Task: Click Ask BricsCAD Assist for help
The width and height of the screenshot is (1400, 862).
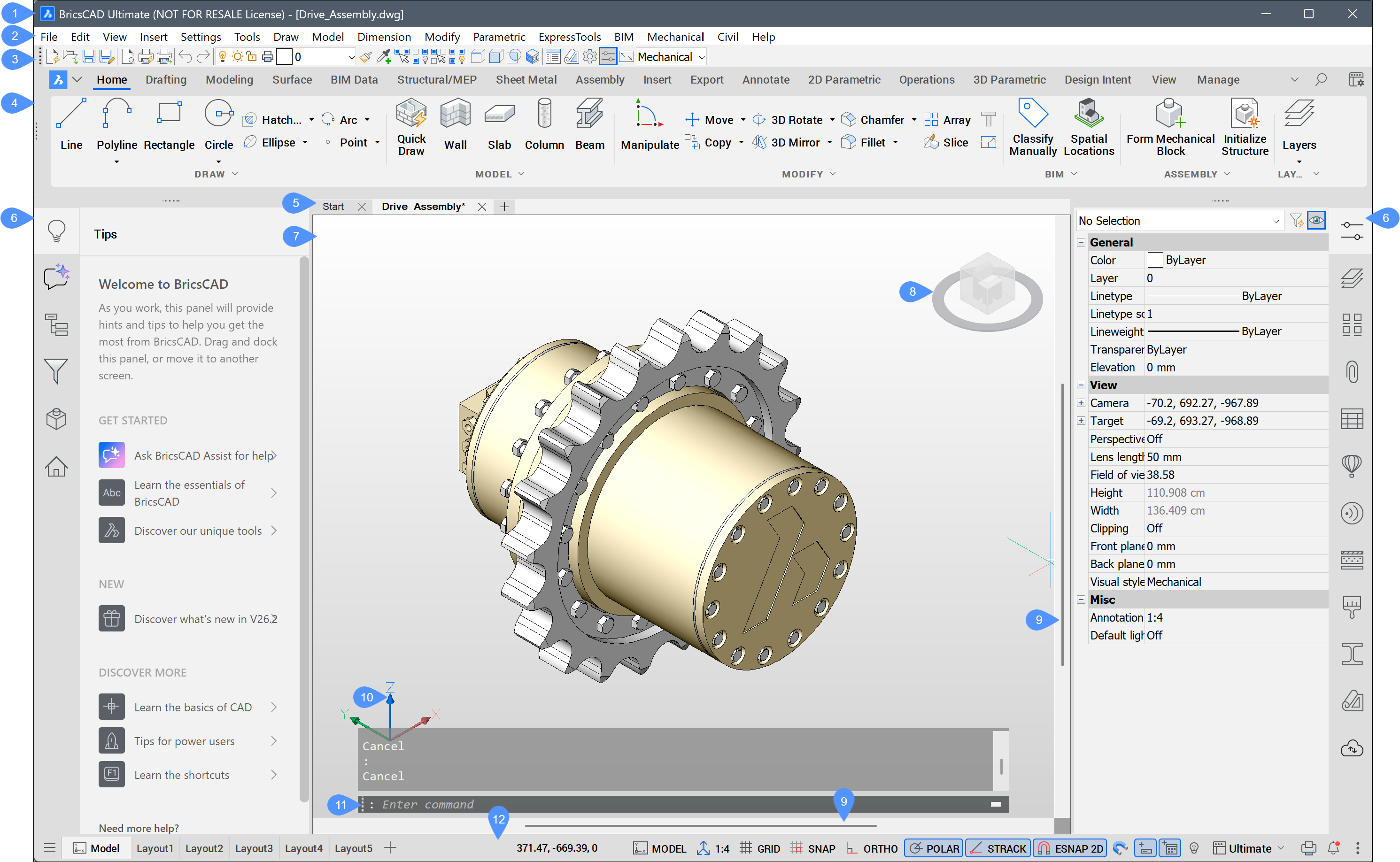Action: [x=188, y=455]
